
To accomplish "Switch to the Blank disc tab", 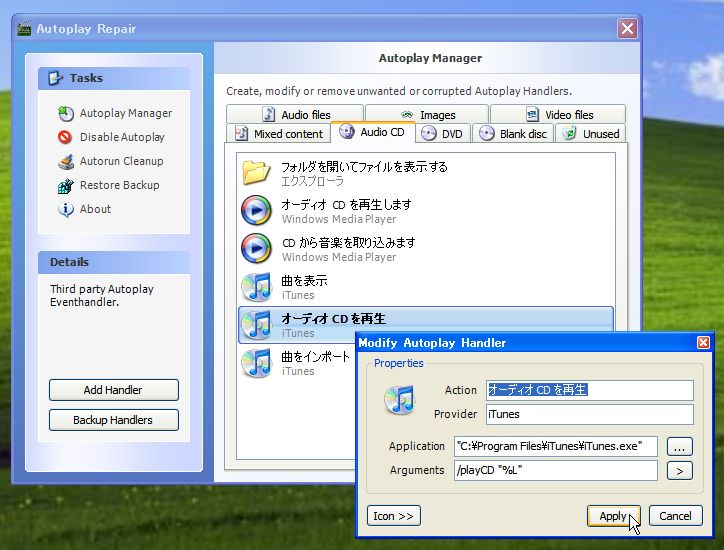I will coord(513,133).
